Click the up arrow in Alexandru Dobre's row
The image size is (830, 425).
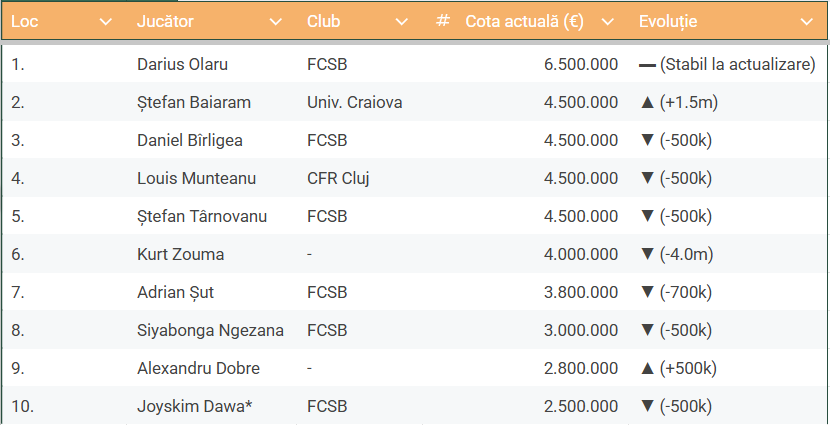(646, 368)
